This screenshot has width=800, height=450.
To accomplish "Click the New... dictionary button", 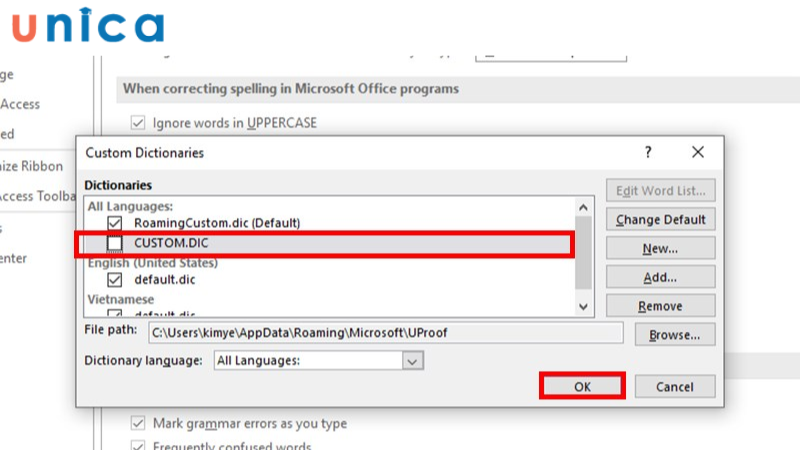I will (x=660, y=248).
